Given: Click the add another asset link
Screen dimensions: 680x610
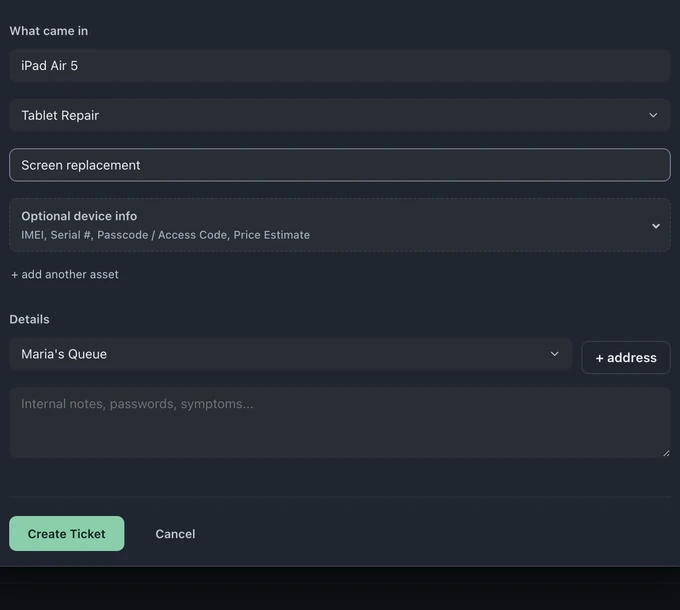Looking at the screenshot, I should pos(65,274).
